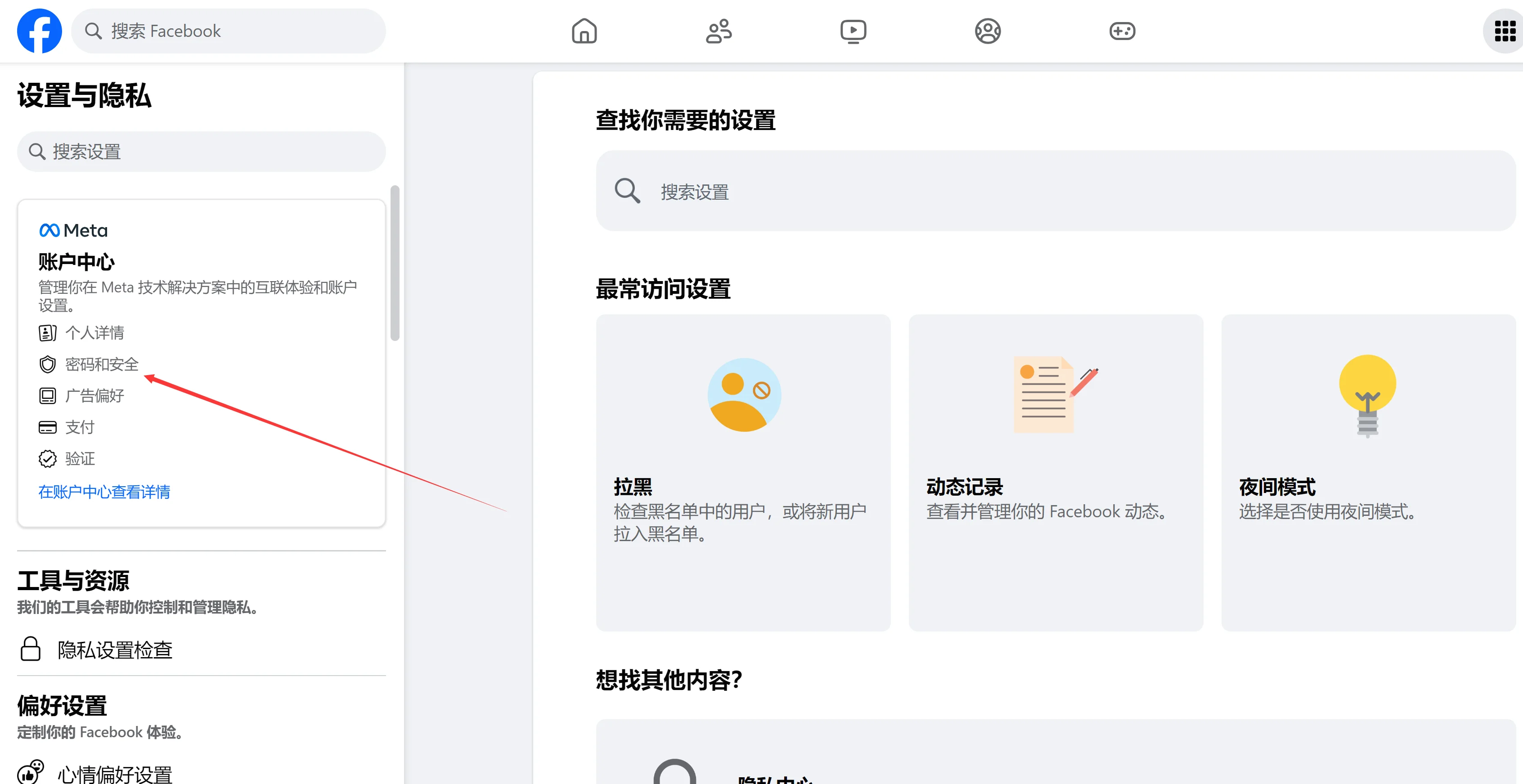This screenshot has width=1523, height=784.
Task: Click the 查找你需要的设置 heading
Action: [686, 120]
